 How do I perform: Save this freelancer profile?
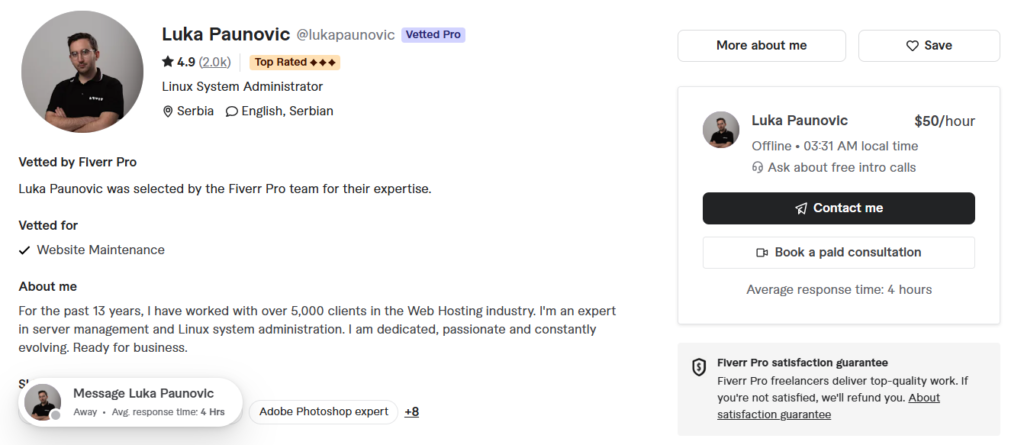929,46
